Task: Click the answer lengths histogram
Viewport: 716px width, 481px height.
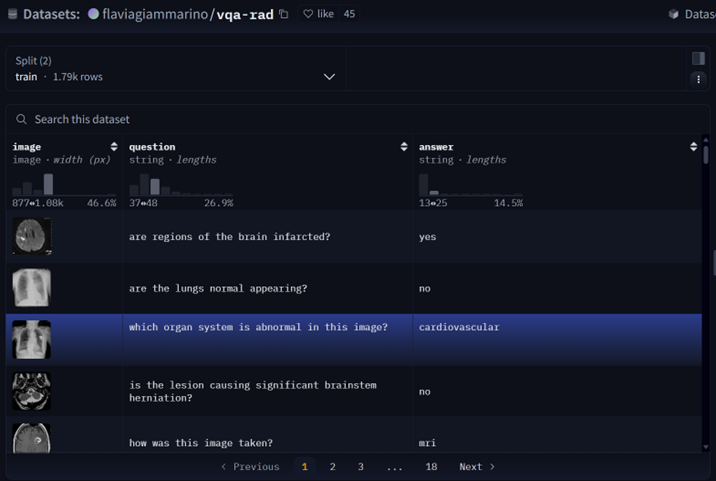Action: (470, 185)
